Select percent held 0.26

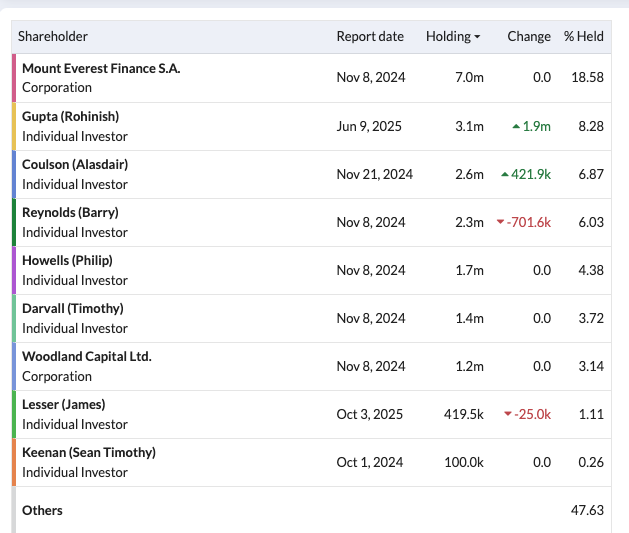(591, 462)
